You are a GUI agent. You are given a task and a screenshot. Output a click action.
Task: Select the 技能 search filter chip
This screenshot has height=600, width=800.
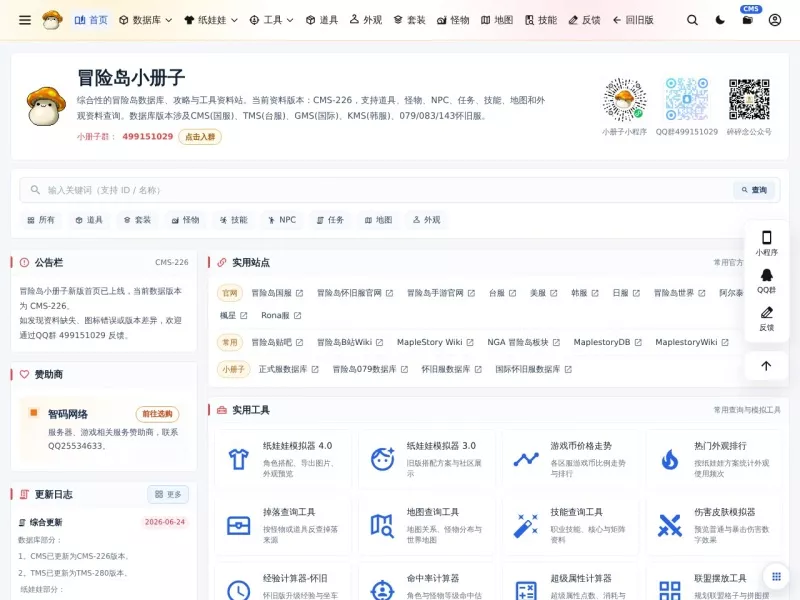pos(234,220)
